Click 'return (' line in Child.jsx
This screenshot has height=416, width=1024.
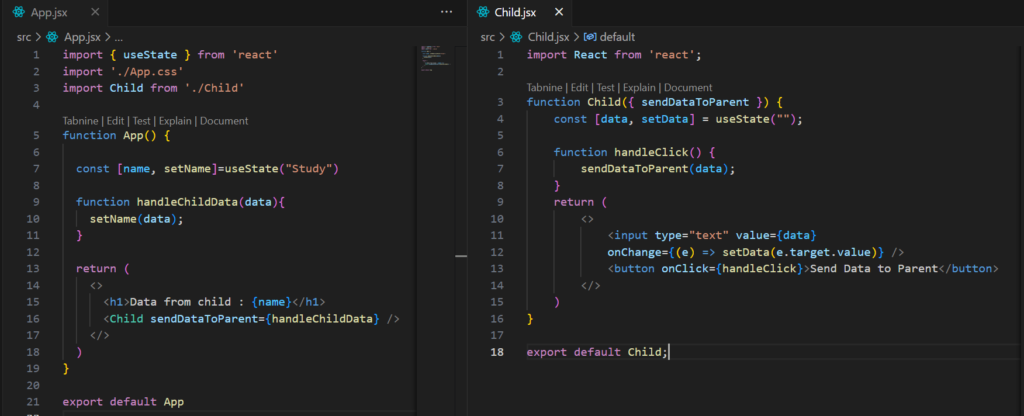click(581, 202)
